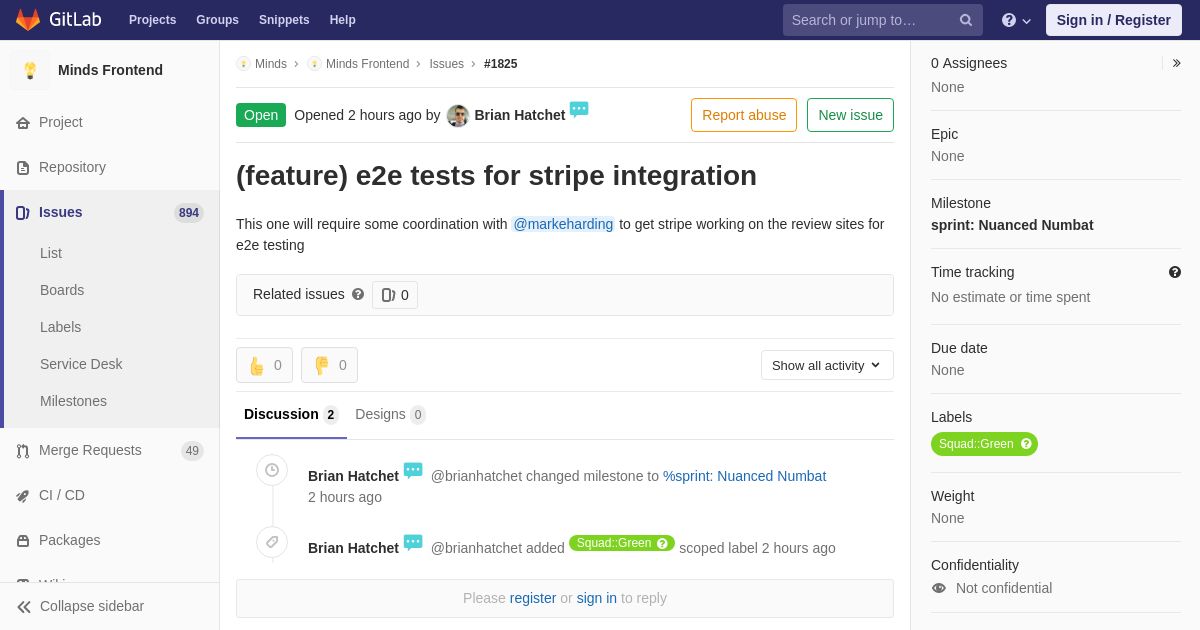The image size is (1200, 630).
Task: Collapse sidebar using double-chevron icon
Action: (24, 607)
